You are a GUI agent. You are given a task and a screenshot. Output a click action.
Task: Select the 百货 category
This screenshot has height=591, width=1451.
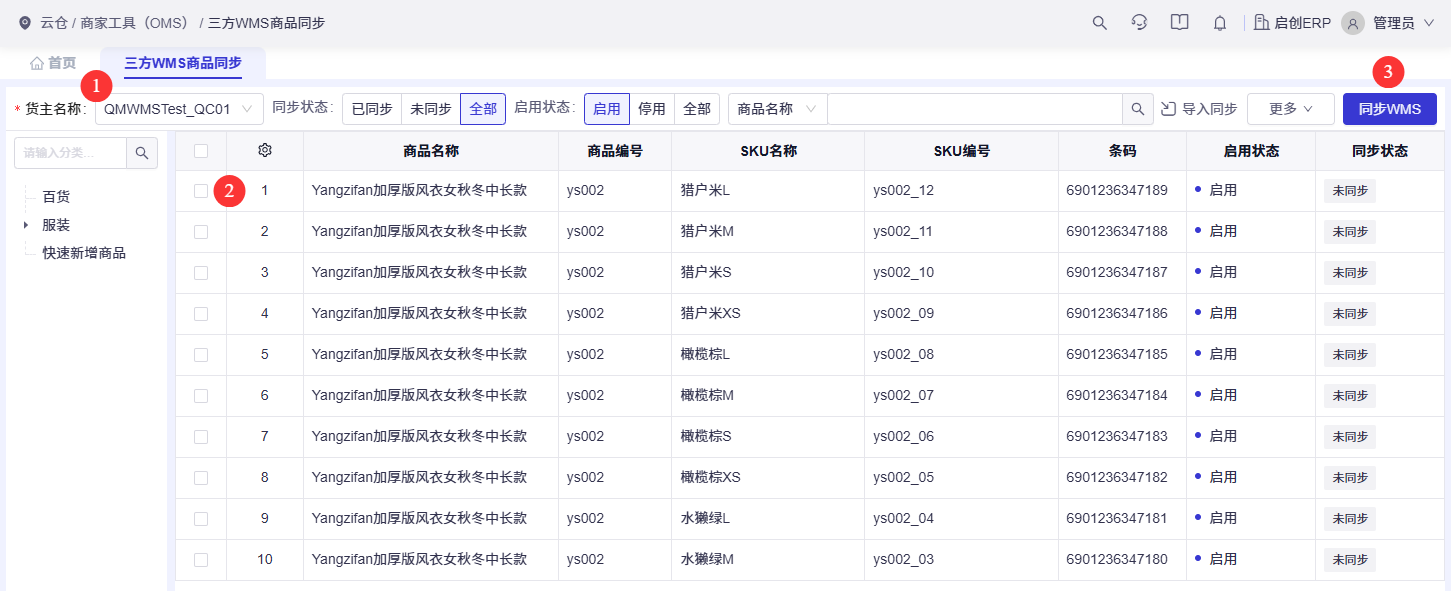(56, 197)
